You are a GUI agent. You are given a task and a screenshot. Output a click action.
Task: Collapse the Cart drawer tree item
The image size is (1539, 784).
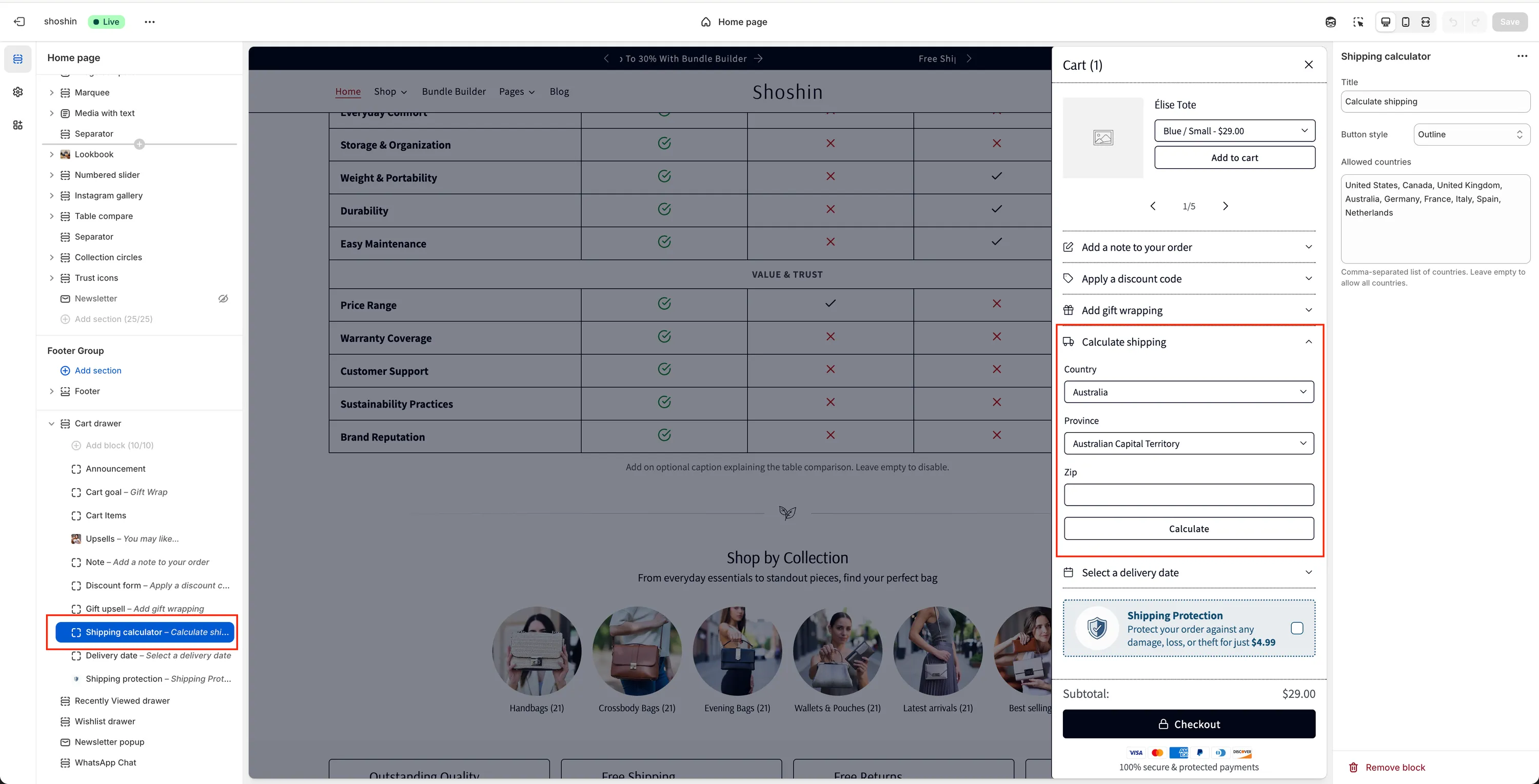coord(51,424)
